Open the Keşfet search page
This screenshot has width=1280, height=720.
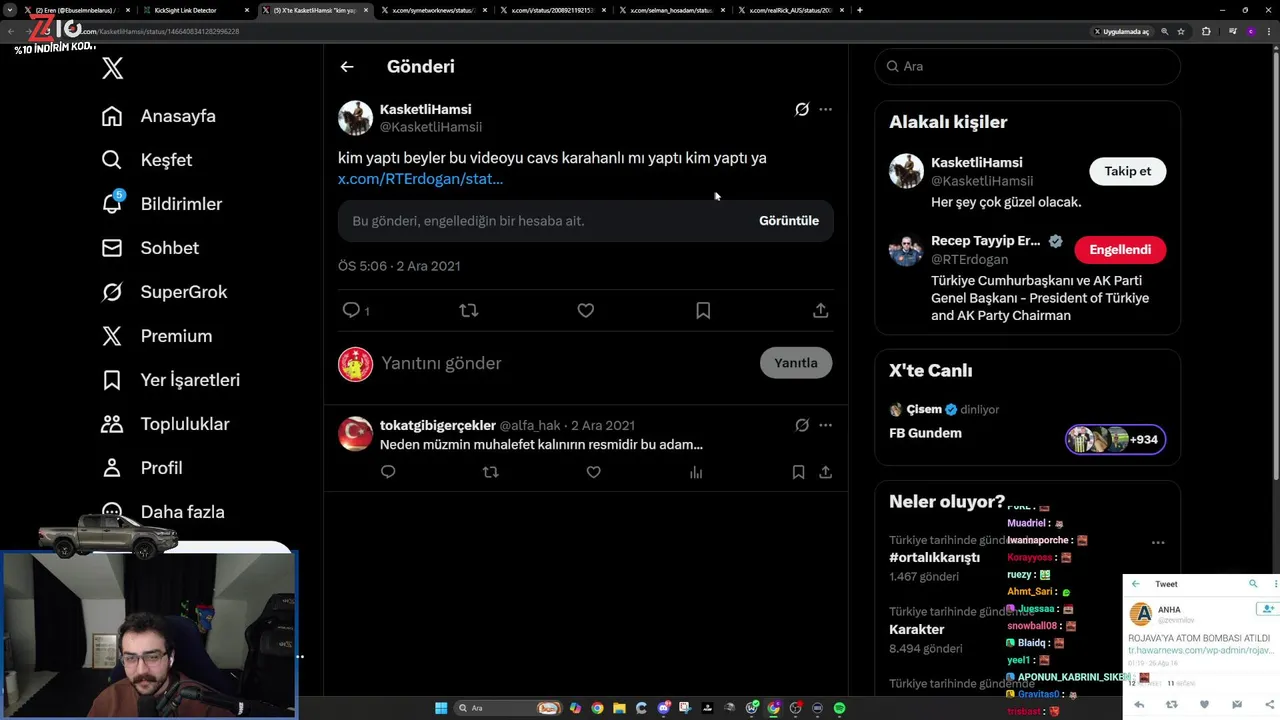pyautogui.click(x=147, y=160)
